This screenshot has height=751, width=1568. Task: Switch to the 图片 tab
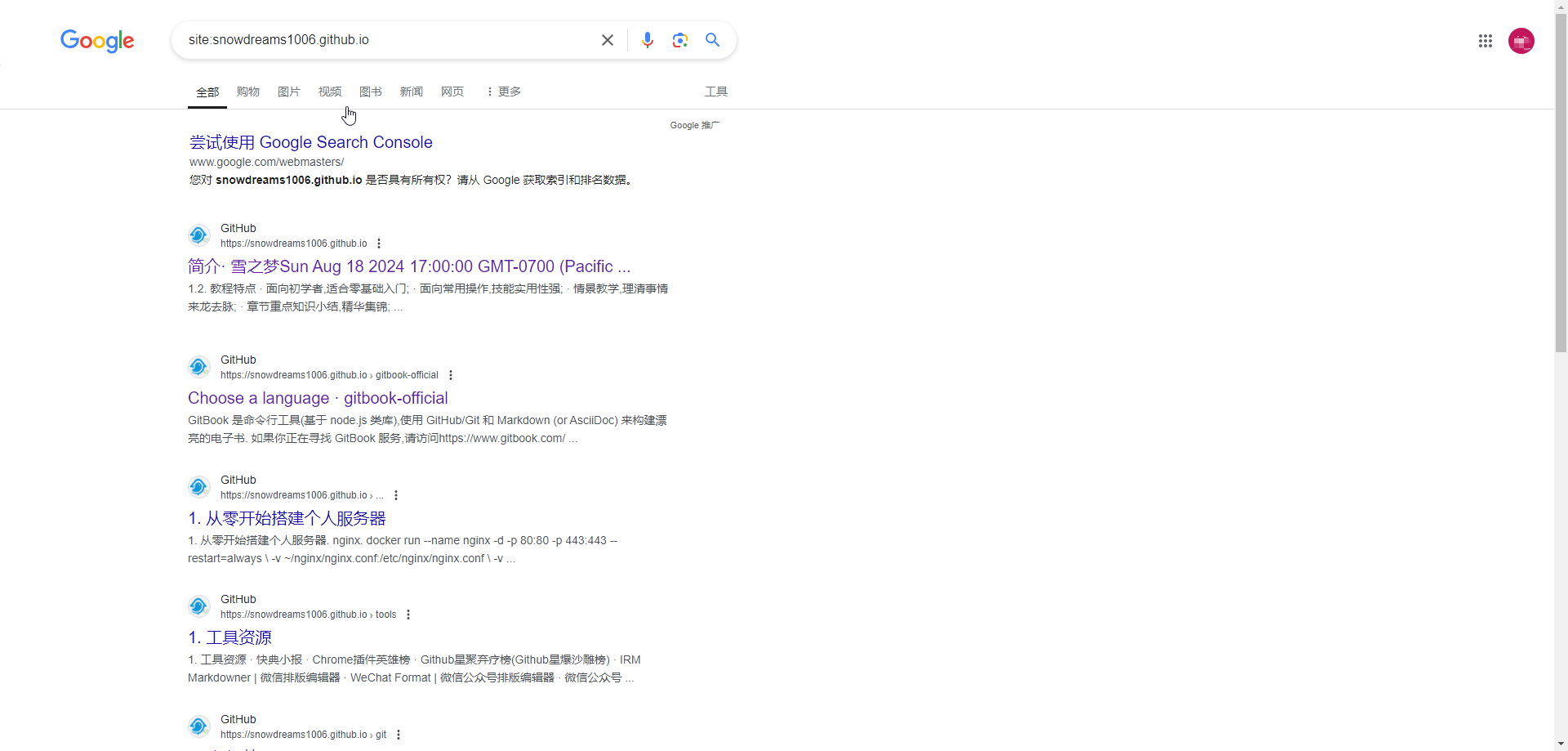tap(288, 92)
